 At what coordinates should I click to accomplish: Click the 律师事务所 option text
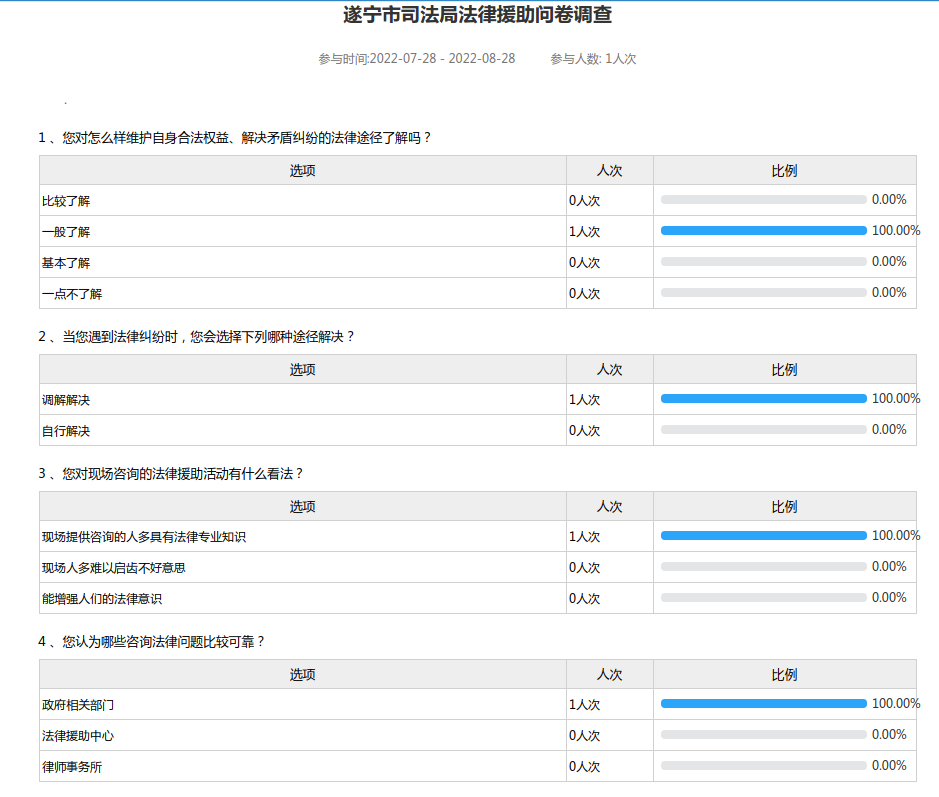tap(72, 767)
